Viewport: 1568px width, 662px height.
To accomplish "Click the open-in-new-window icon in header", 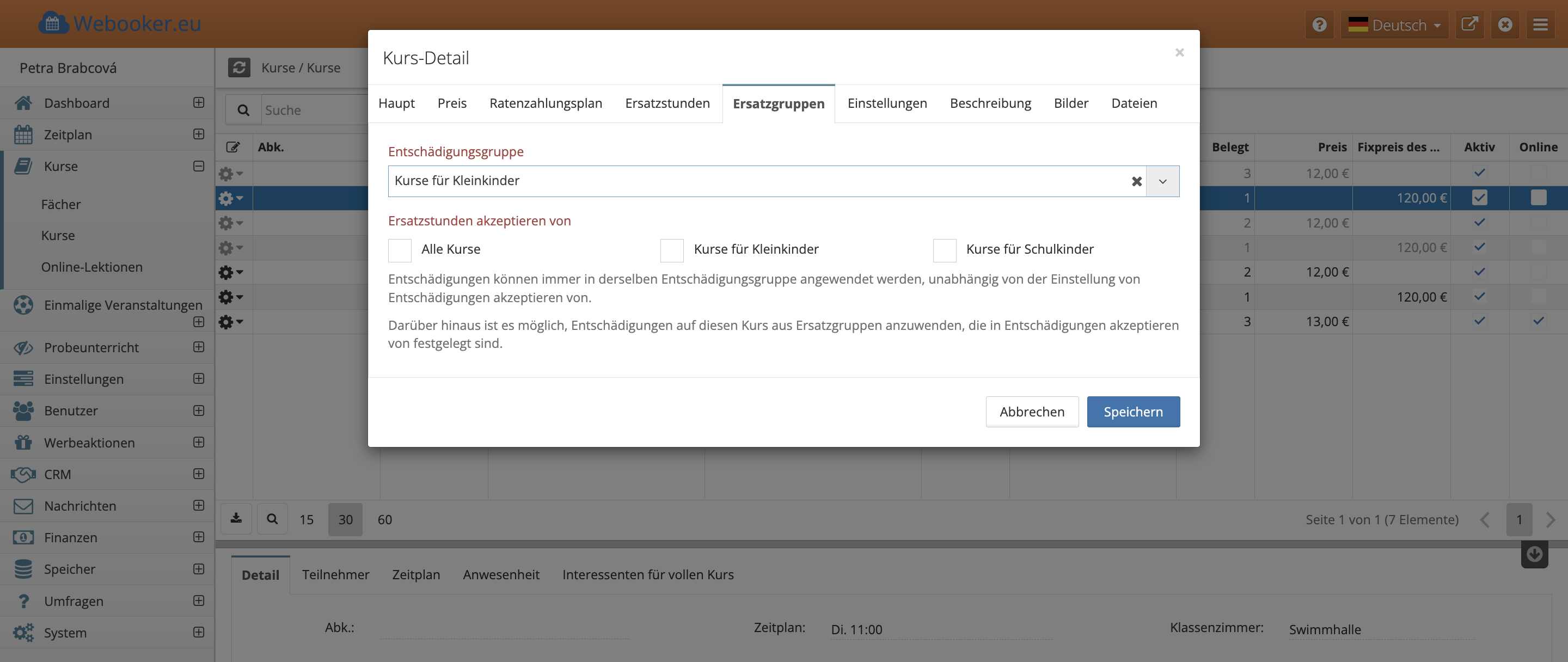I will pos(1469,25).
